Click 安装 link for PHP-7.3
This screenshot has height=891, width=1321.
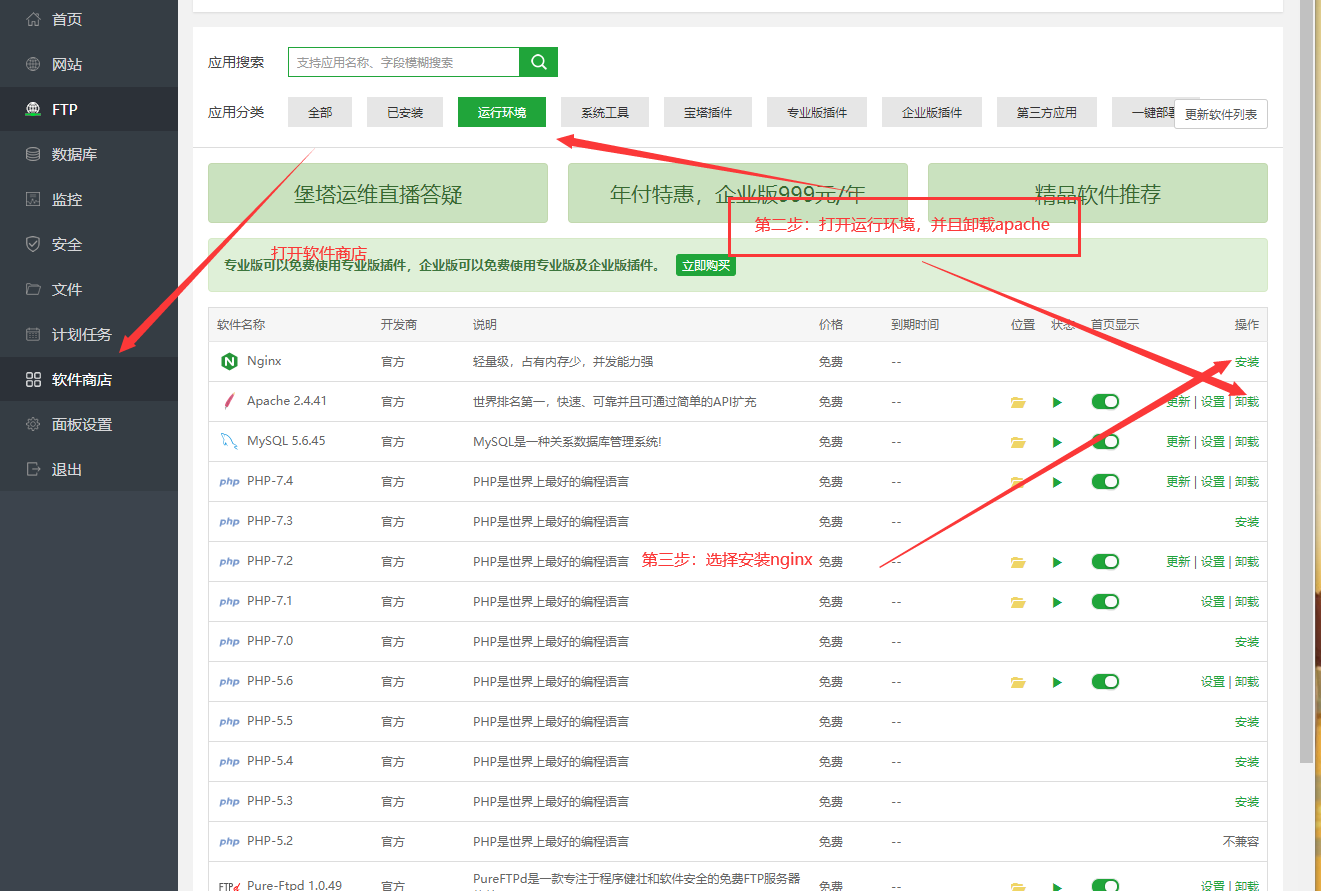coord(1247,522)
